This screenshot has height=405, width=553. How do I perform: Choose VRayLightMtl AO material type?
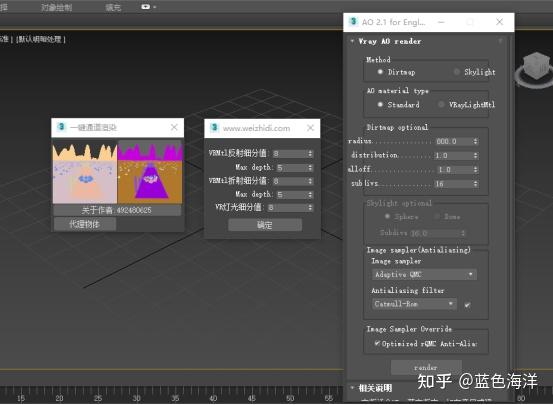point(441,104)
